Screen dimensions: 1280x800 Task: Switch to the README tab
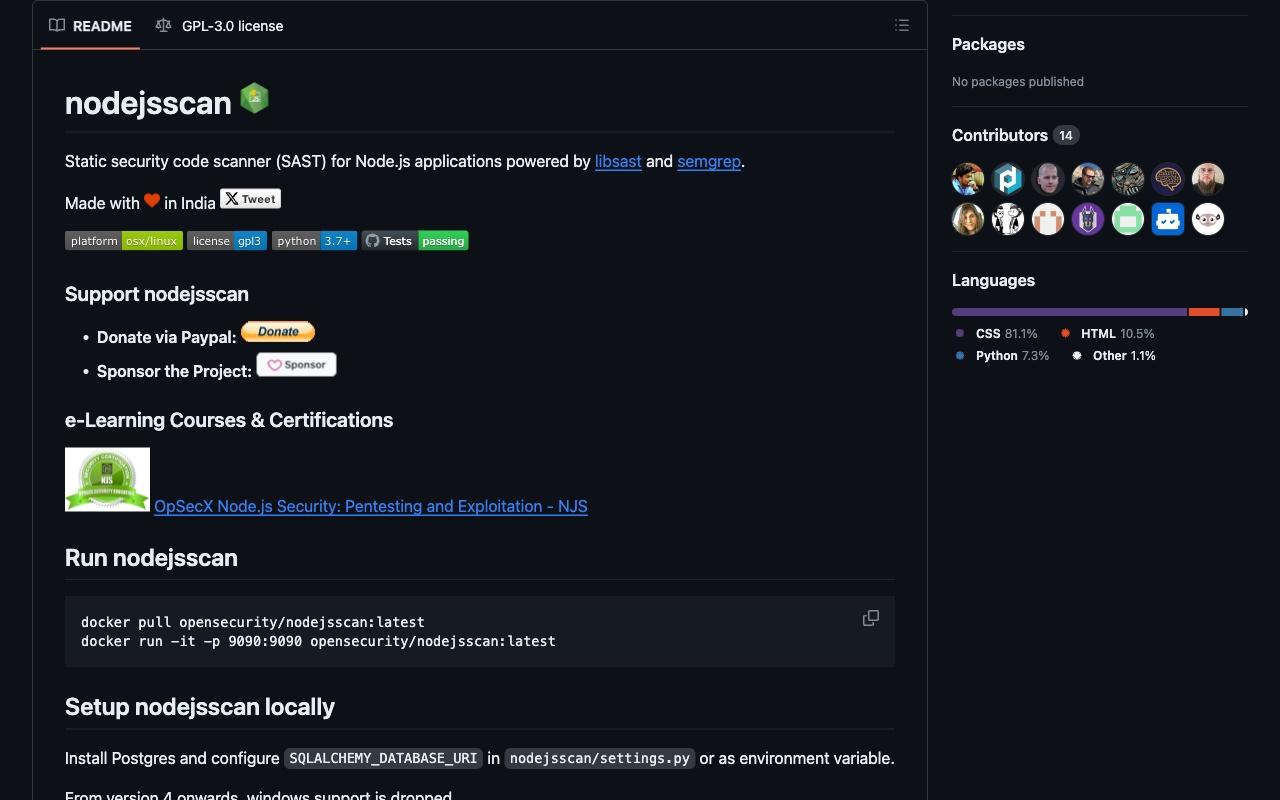(x=91, y=26)
